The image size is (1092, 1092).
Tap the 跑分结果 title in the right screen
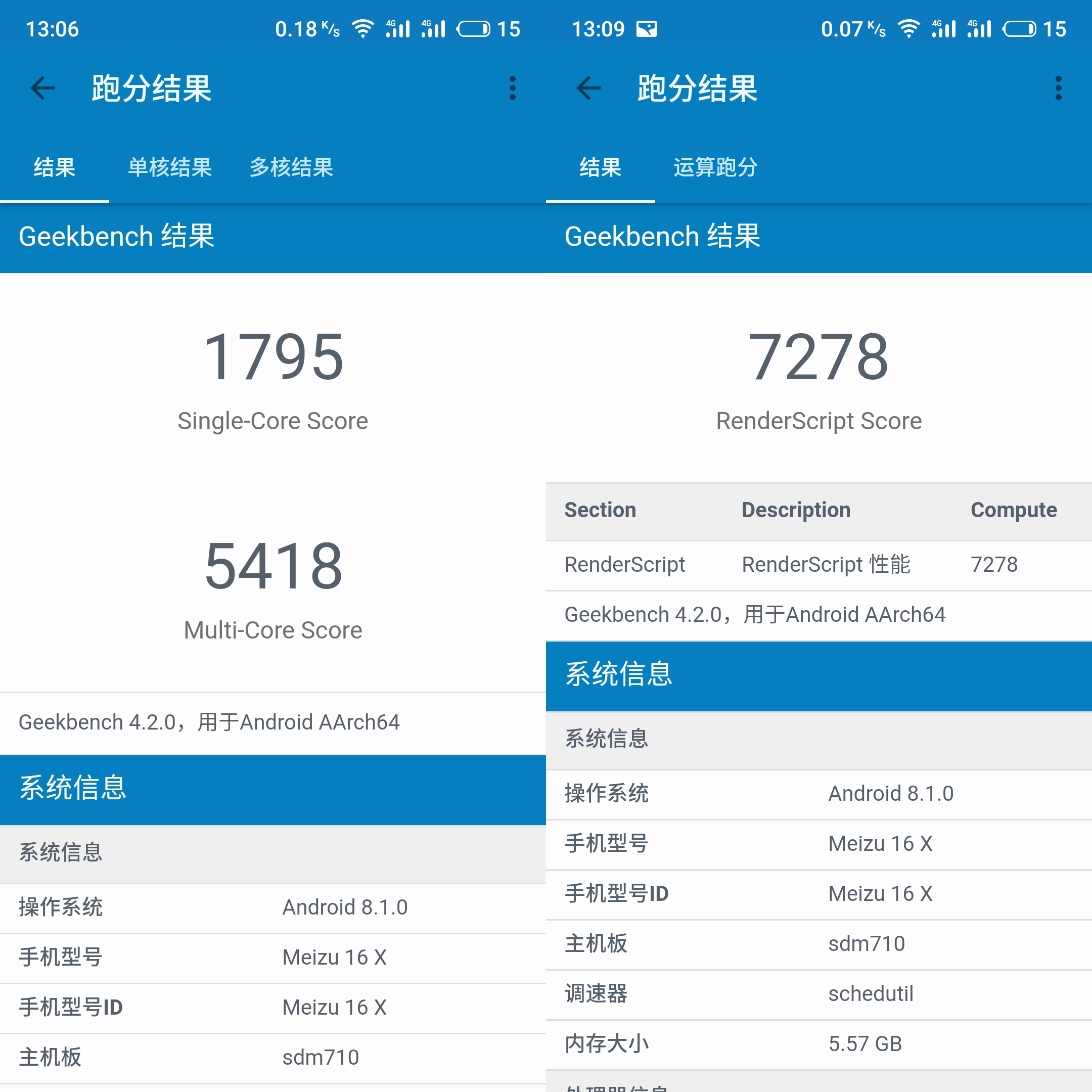[x=698, y=88]
